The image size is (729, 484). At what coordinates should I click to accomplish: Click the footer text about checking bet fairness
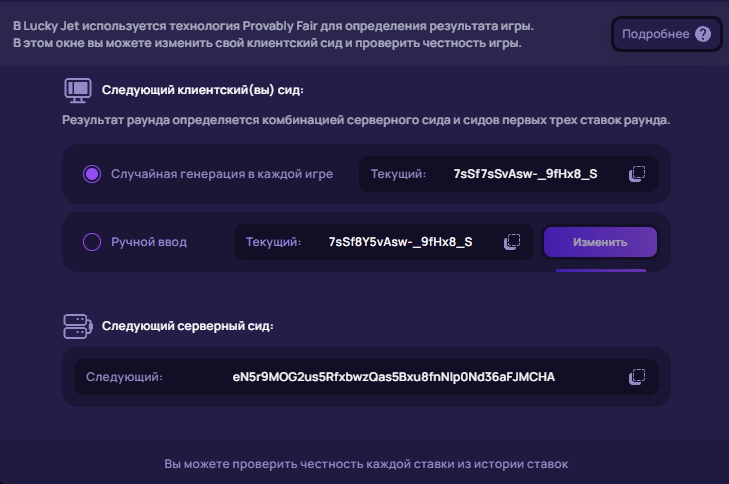[x=365, y=464]
